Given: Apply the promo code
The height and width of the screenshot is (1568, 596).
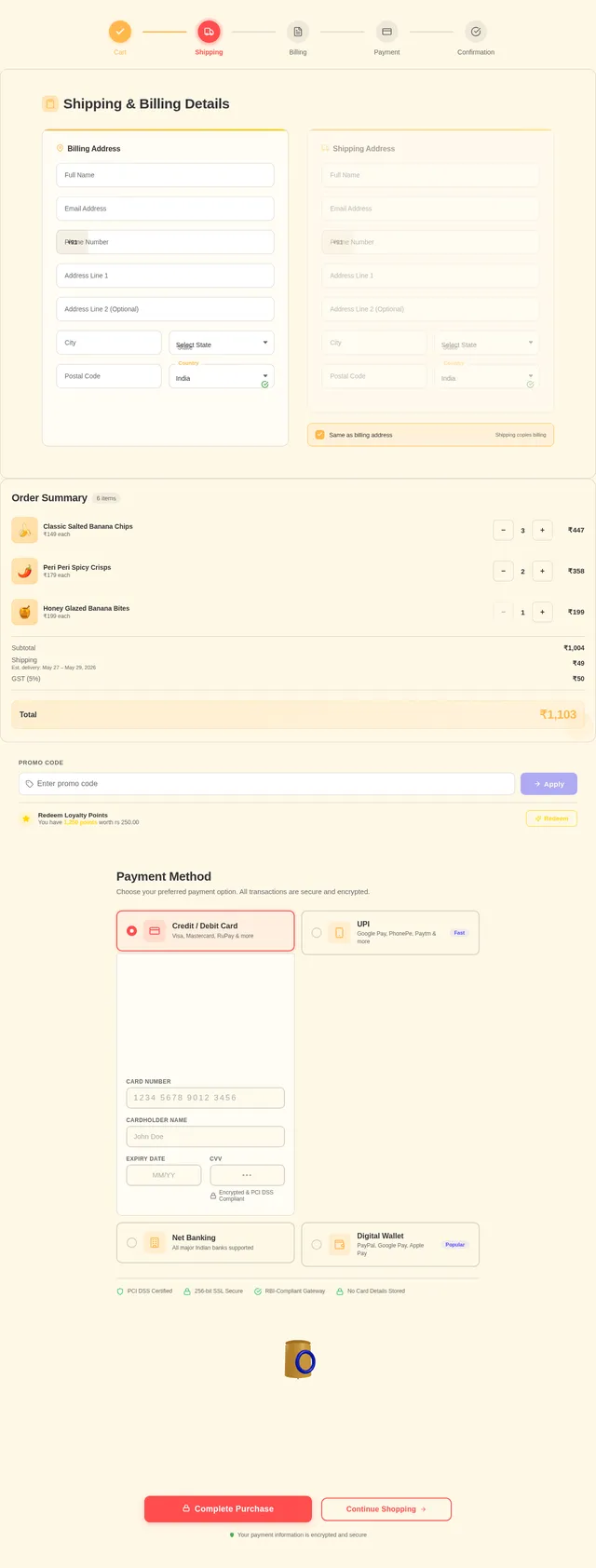Looking at the screenshot, I should (549, 784).
